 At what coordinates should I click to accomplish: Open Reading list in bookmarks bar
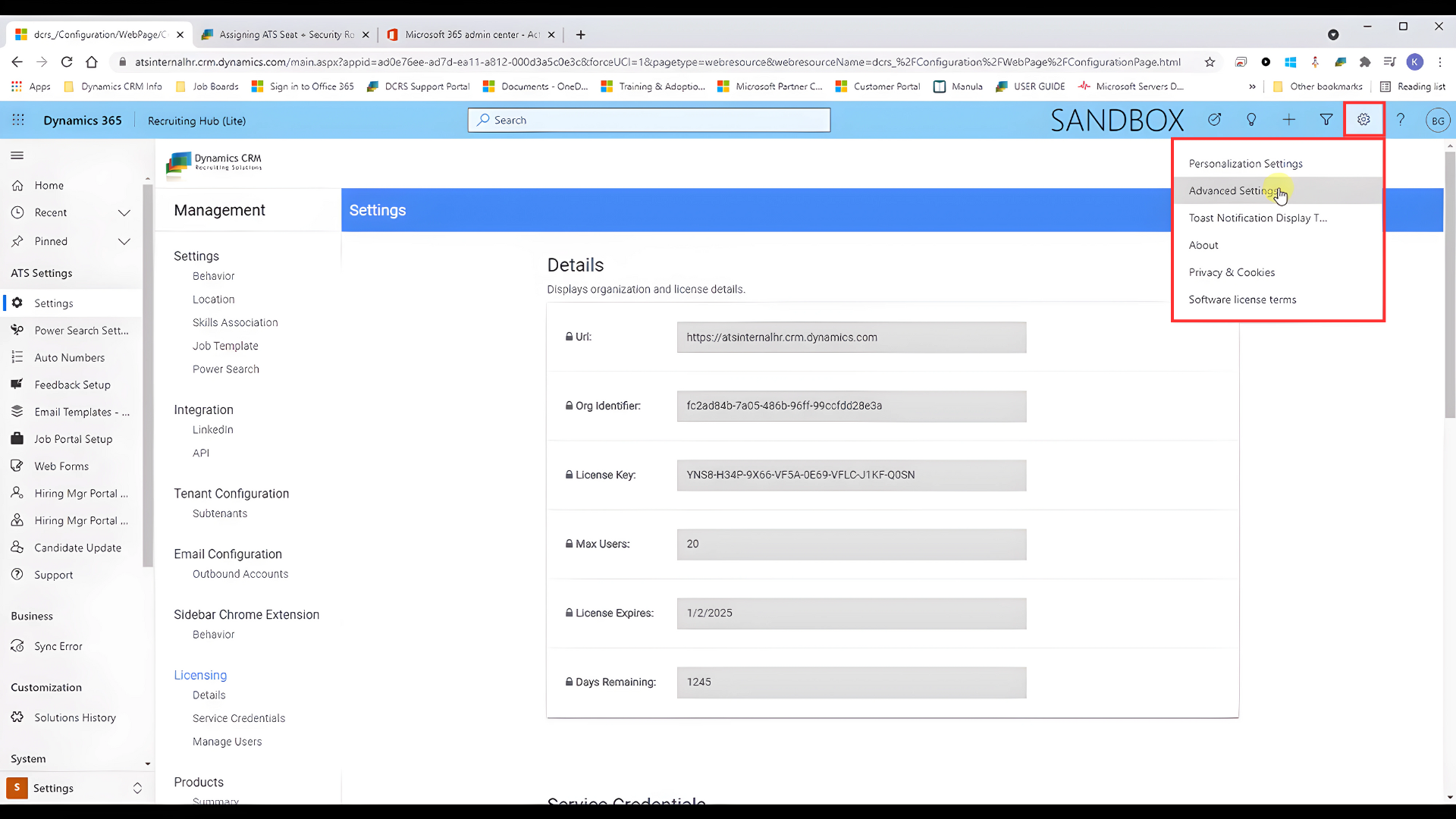click(1413, 86)
